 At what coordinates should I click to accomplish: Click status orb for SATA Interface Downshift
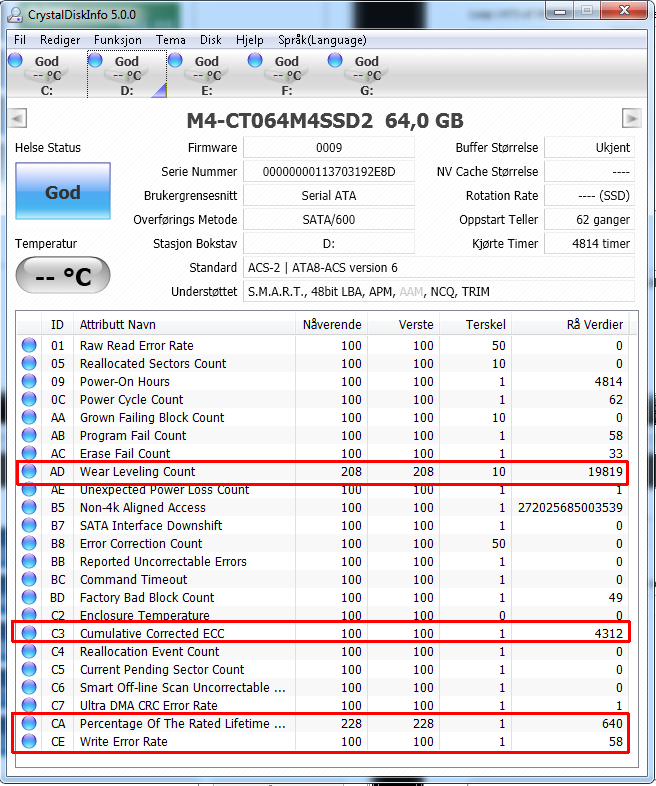pyautogui.click(x=29, y=525)
